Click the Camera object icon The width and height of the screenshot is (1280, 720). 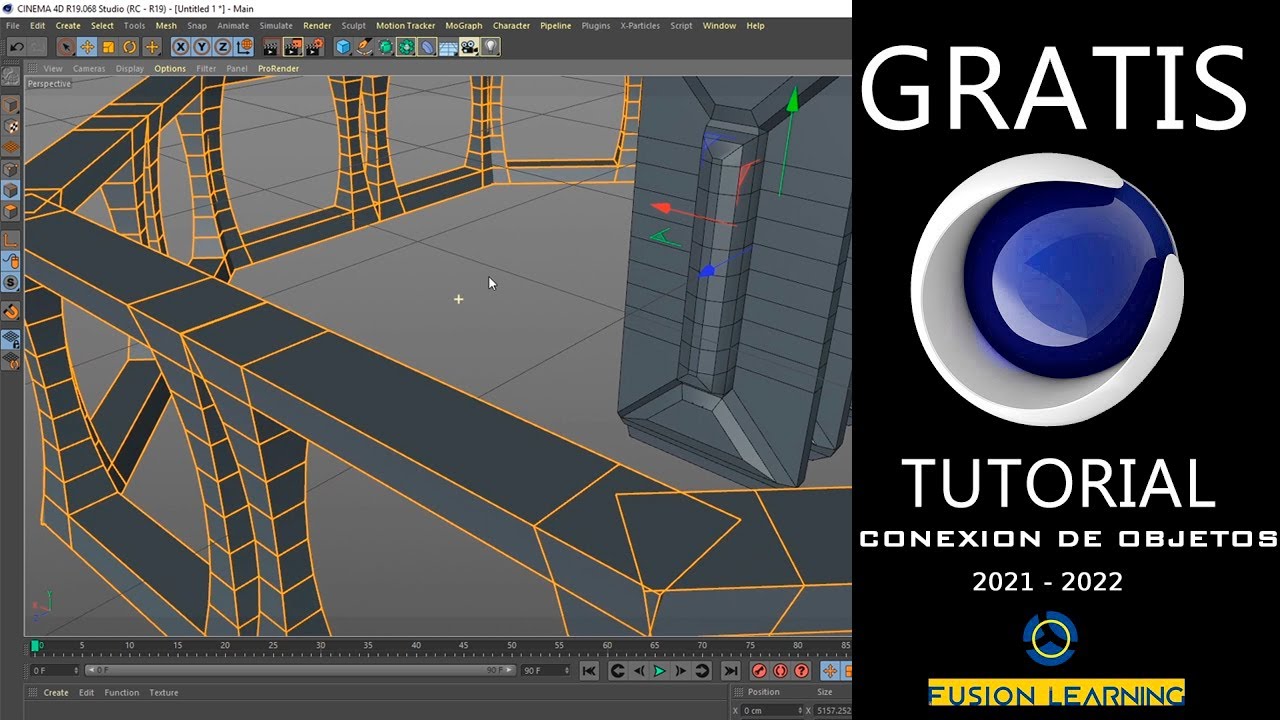(x=469, y=46)
